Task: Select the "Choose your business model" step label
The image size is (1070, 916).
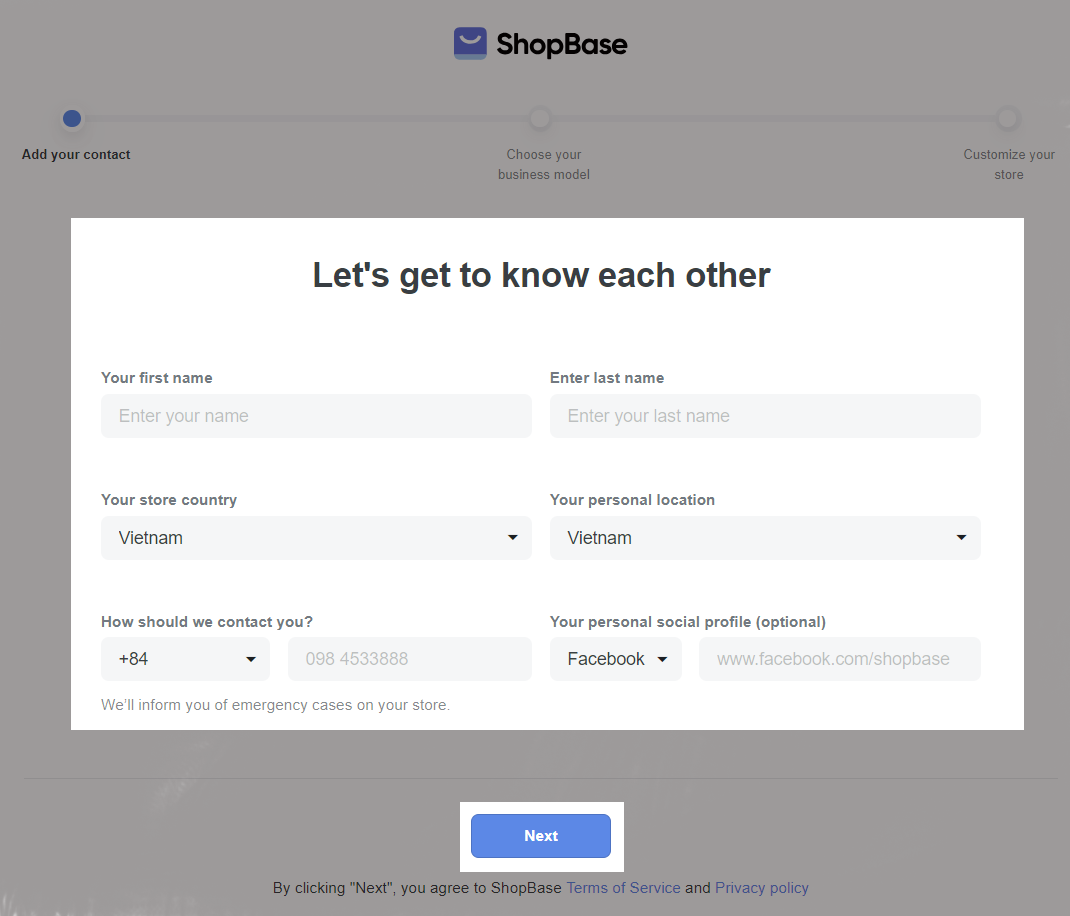Action: pyautogui.click(x=544, y=165)
